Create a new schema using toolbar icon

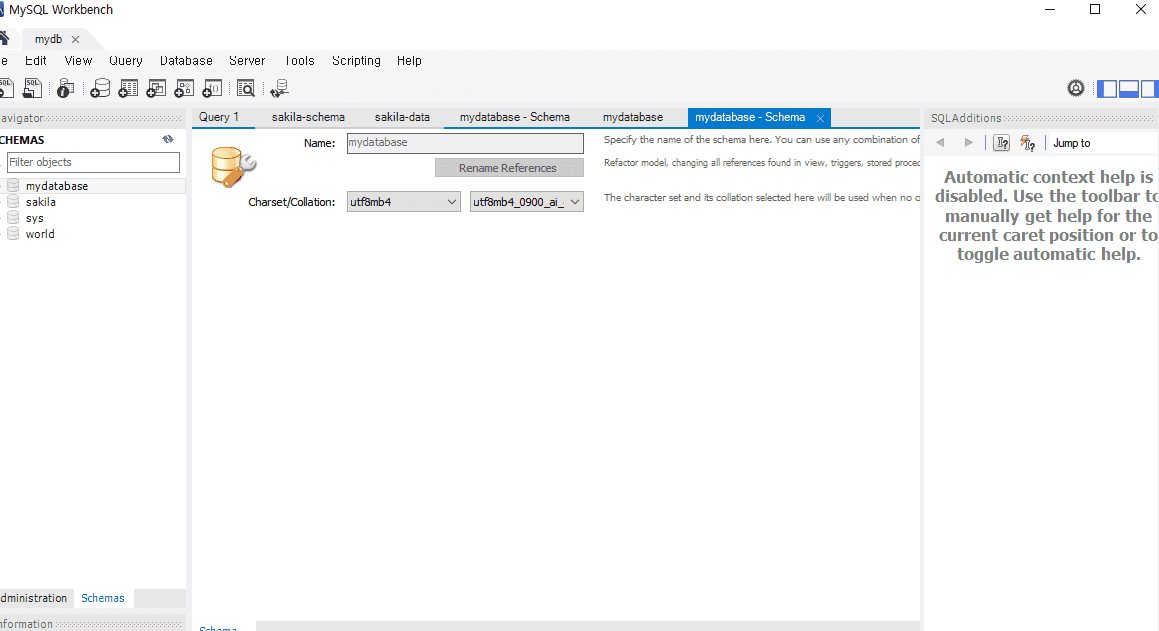coord(100,89)
